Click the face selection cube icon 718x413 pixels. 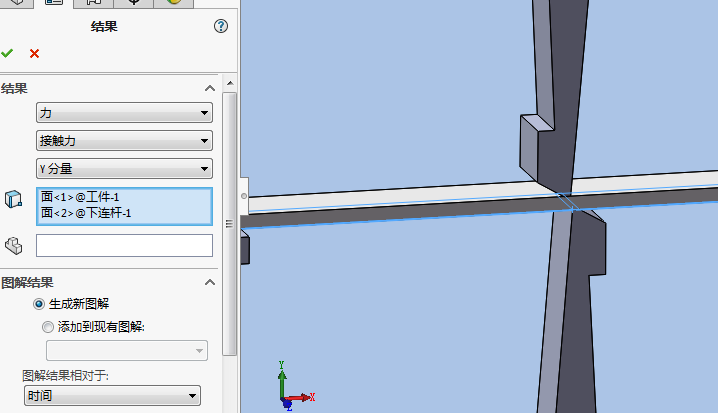coord(13,199)
